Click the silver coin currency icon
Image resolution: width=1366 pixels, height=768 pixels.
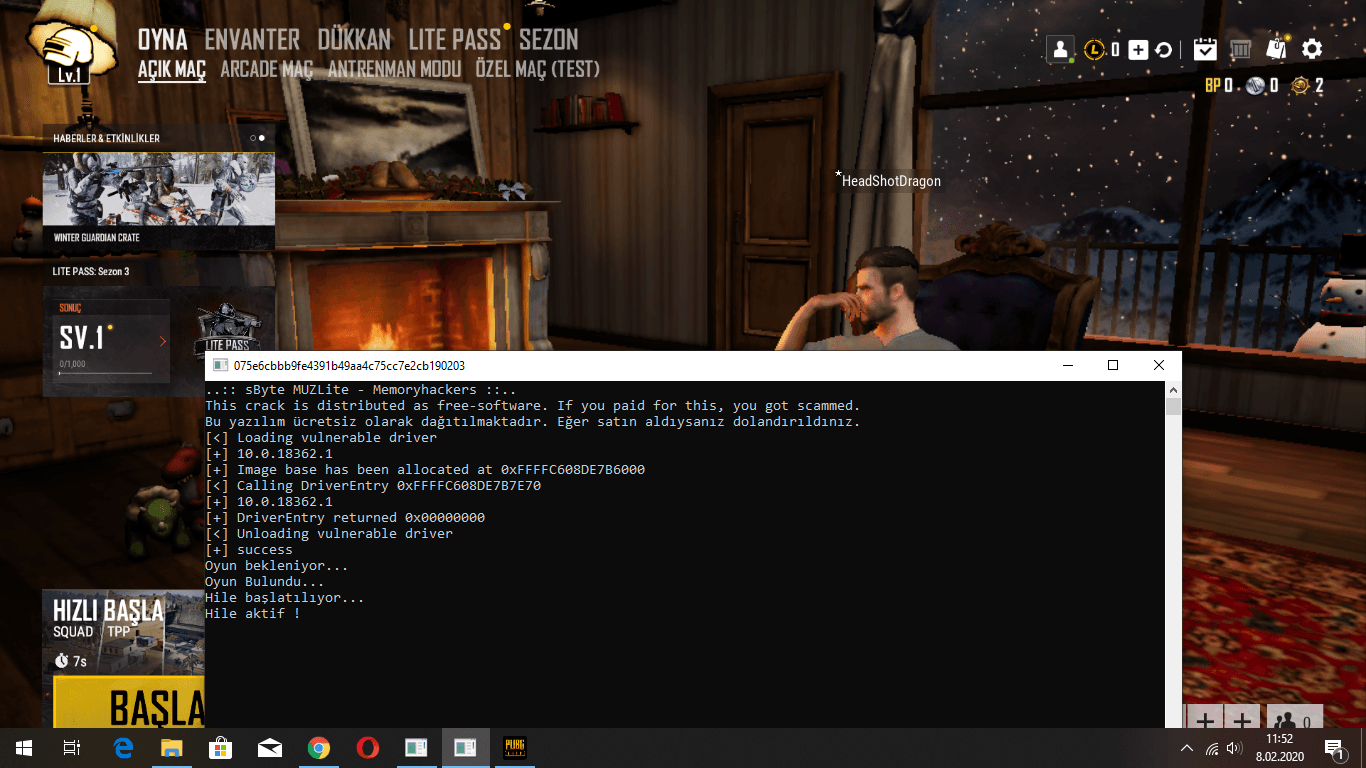point(1255,86)
